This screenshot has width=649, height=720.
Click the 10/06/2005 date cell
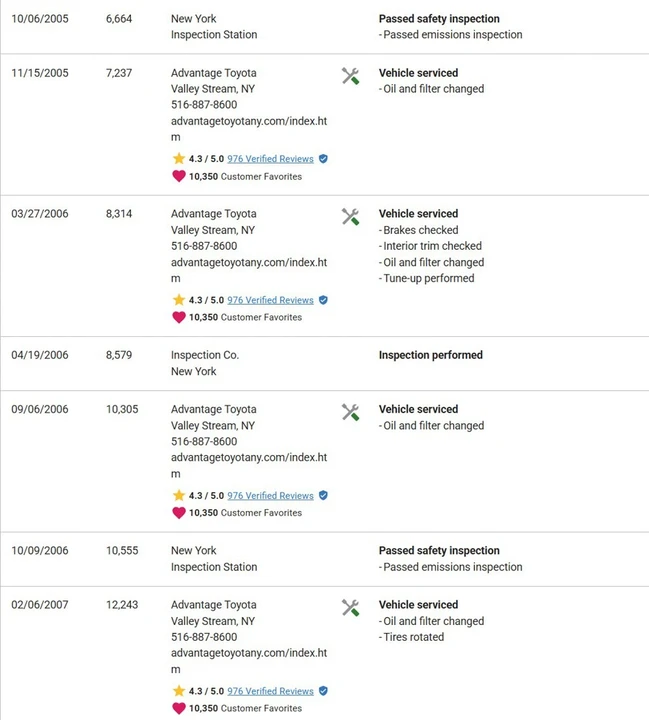[x=40, y=19]
